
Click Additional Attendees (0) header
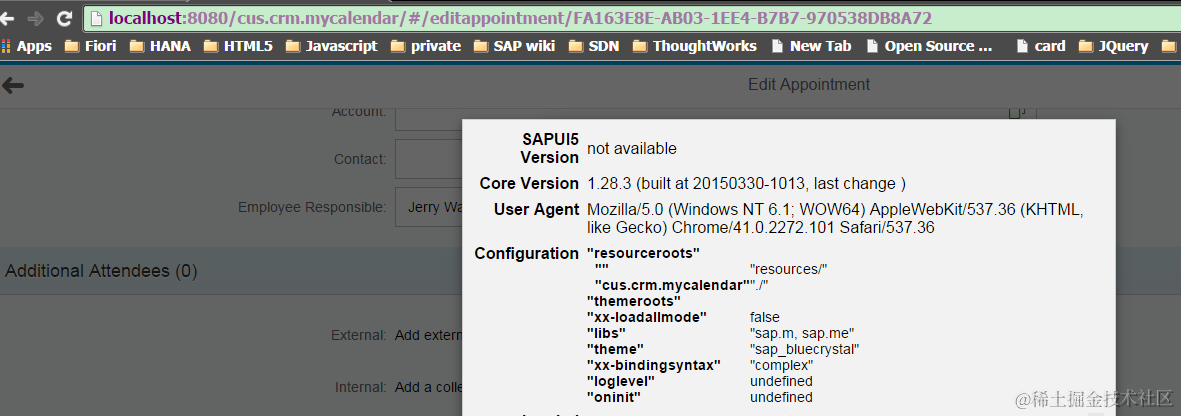tap(102, 271)
